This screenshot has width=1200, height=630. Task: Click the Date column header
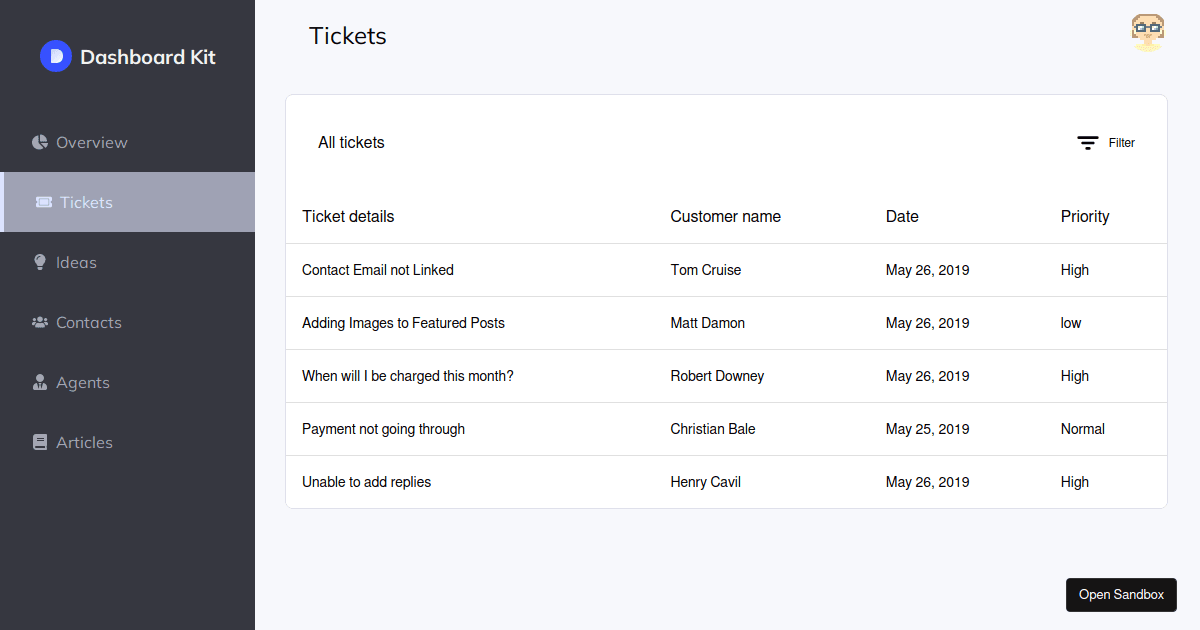pos(902,216)
